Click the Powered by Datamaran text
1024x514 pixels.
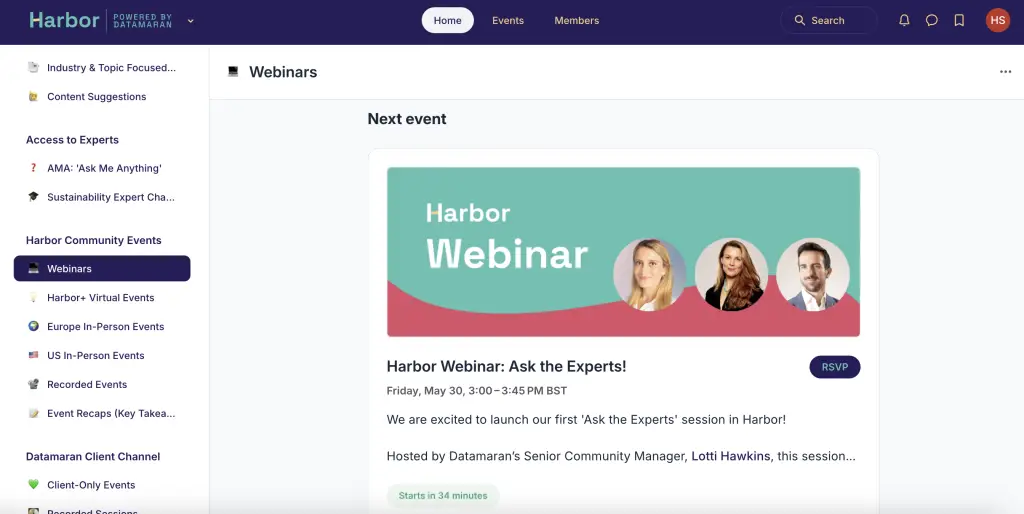coord(142,21)
